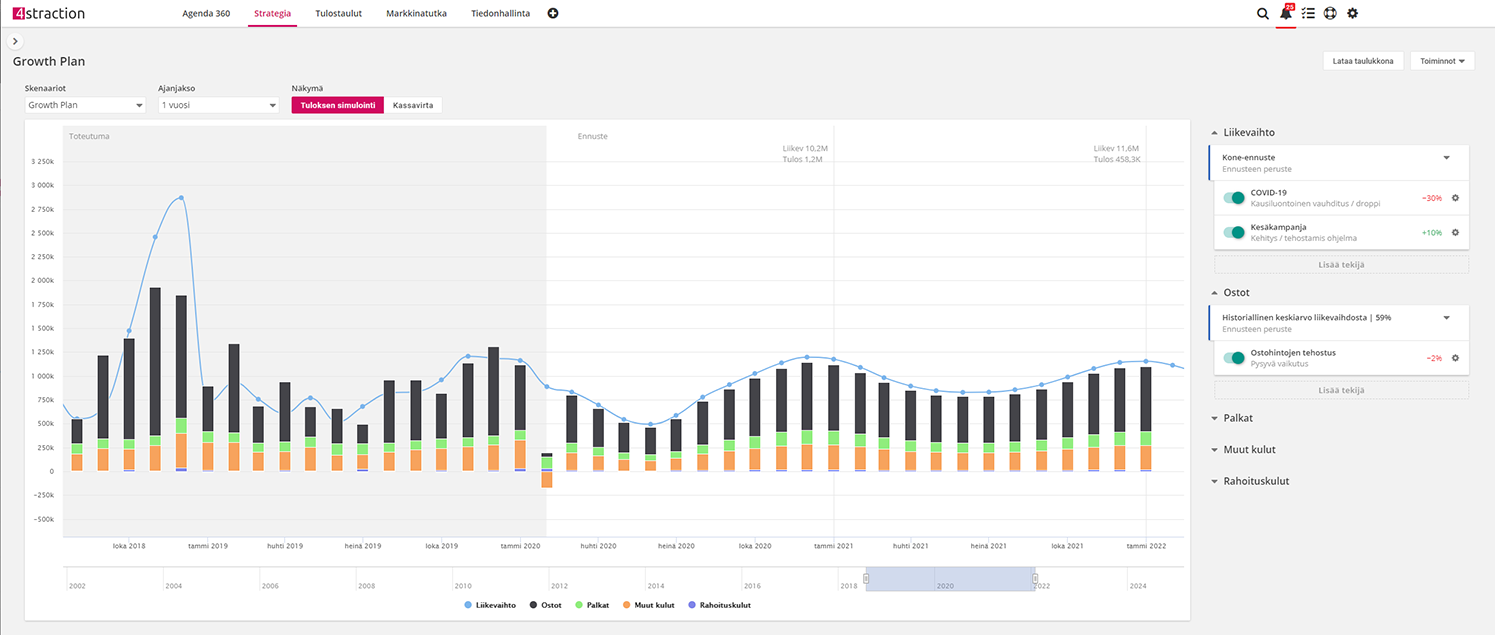
Task: Open the Skenaariot Growth Plan dropdown
Action: (85, 105)
